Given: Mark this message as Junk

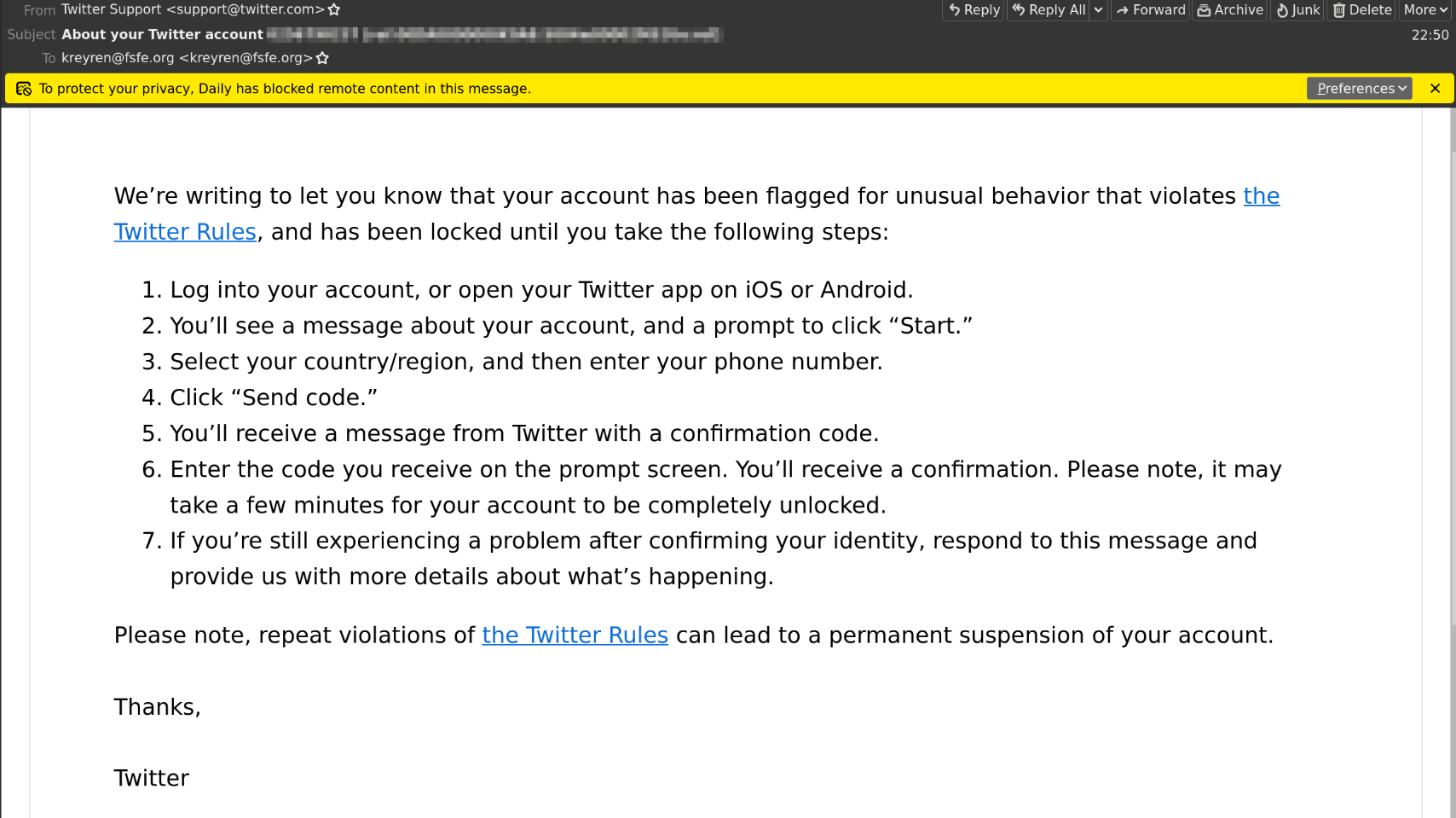Looking at the screenshot, I should [1297, 10].
